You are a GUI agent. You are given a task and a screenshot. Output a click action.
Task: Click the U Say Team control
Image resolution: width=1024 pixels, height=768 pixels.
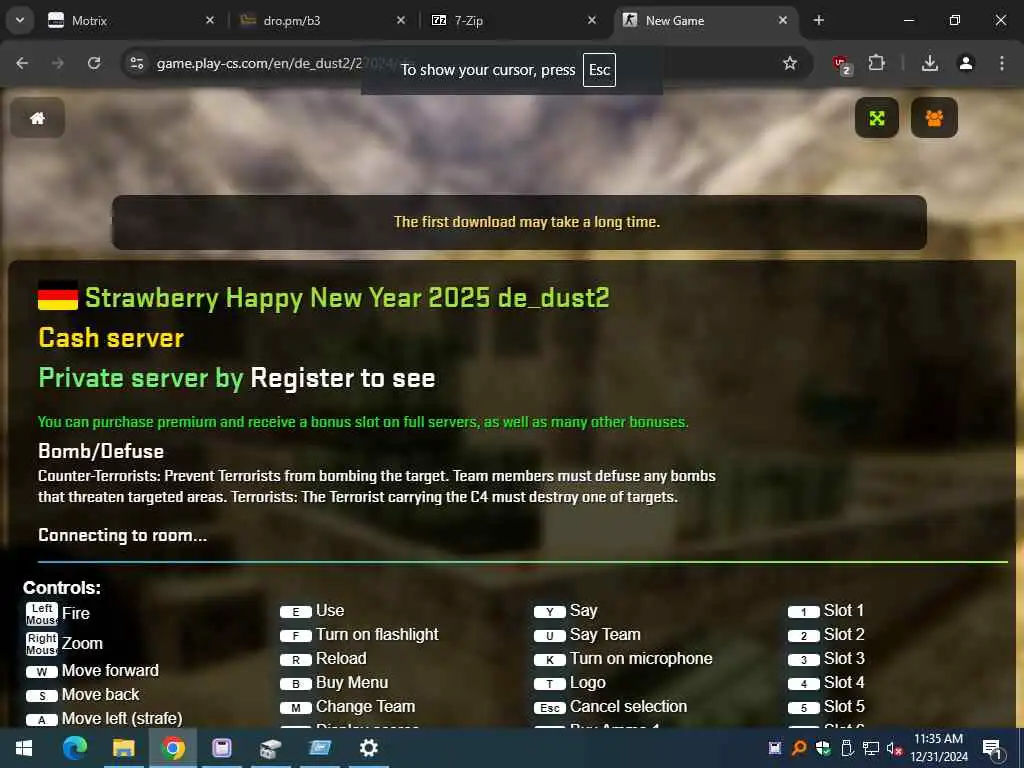[x=587, y=635]
